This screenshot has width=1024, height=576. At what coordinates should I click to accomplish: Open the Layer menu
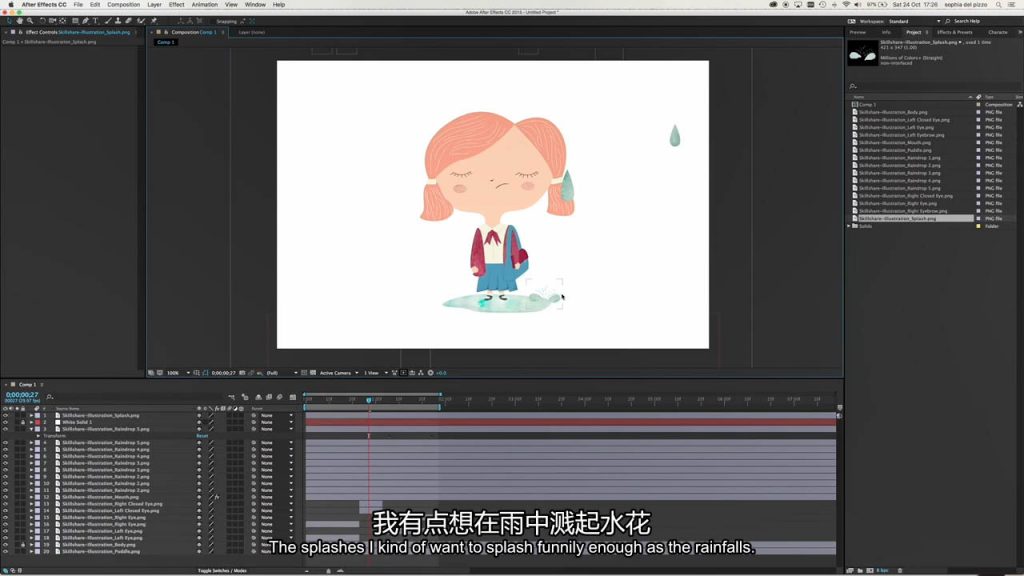click(154, 5)
